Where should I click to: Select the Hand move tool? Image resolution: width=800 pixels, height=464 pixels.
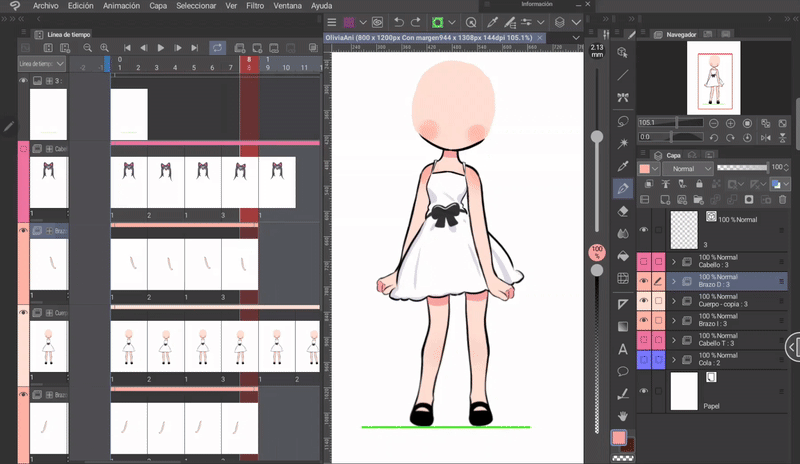pyautogui.click(x=623, y=415)
